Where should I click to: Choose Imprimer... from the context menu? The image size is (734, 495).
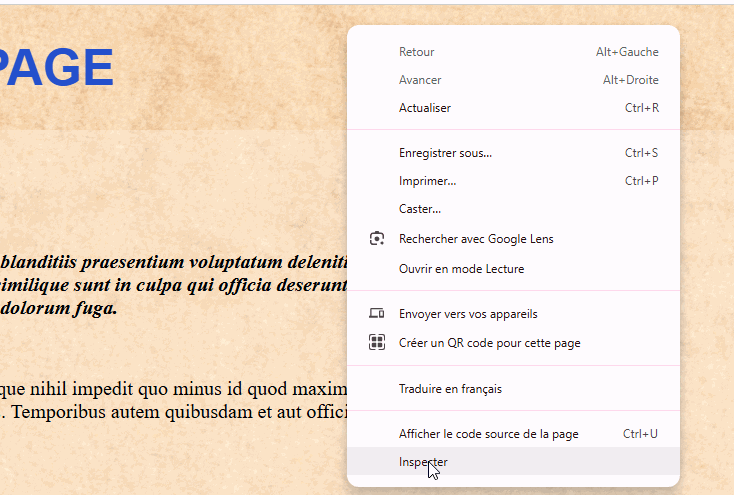[x=427, y=181]
